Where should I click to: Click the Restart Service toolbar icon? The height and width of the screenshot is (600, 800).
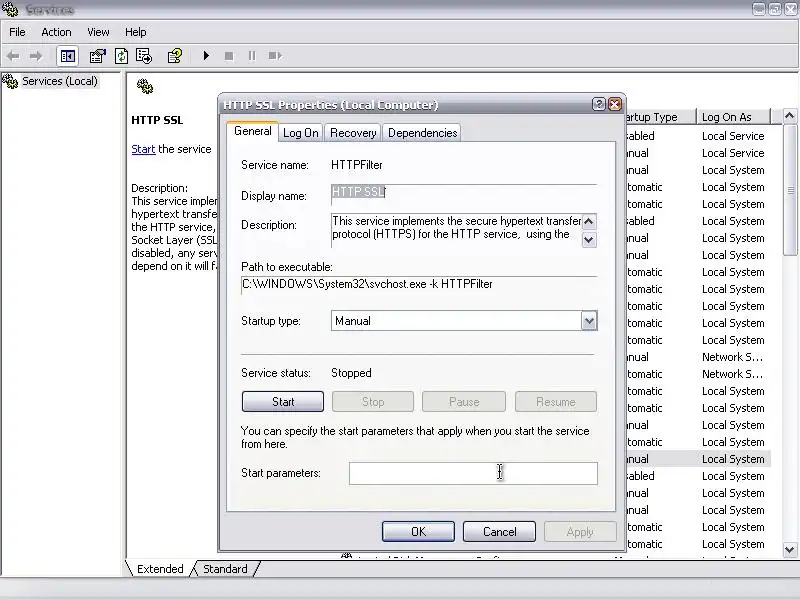coord(275,56)
